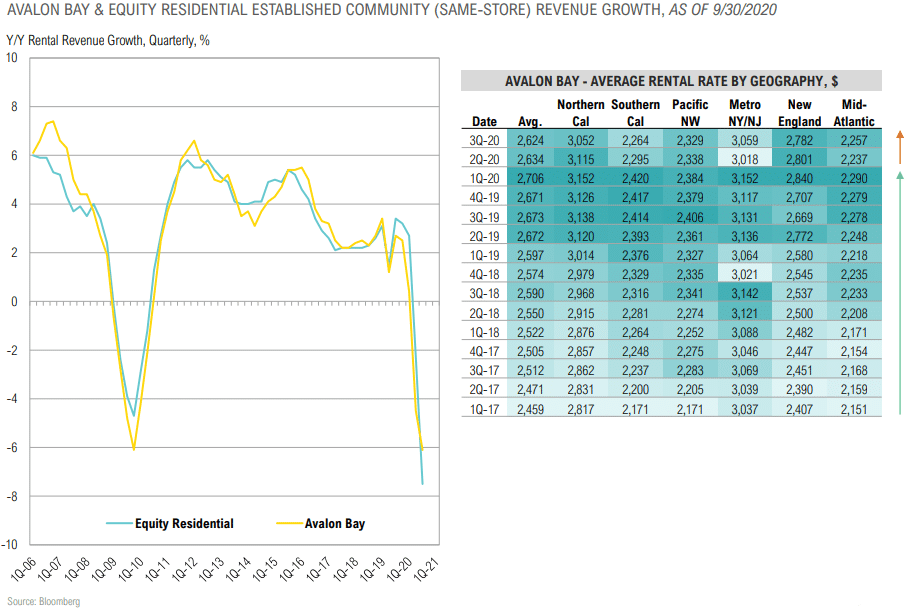Click the 2,624 average cell for 3Q-20

click(530, 141)
